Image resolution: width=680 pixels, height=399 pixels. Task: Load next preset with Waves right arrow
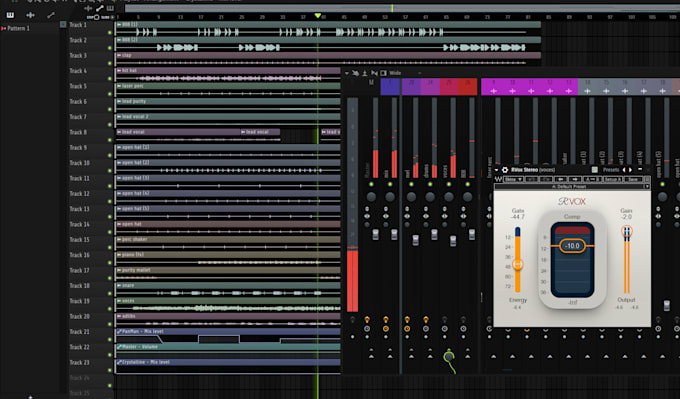tap(575, 179)
